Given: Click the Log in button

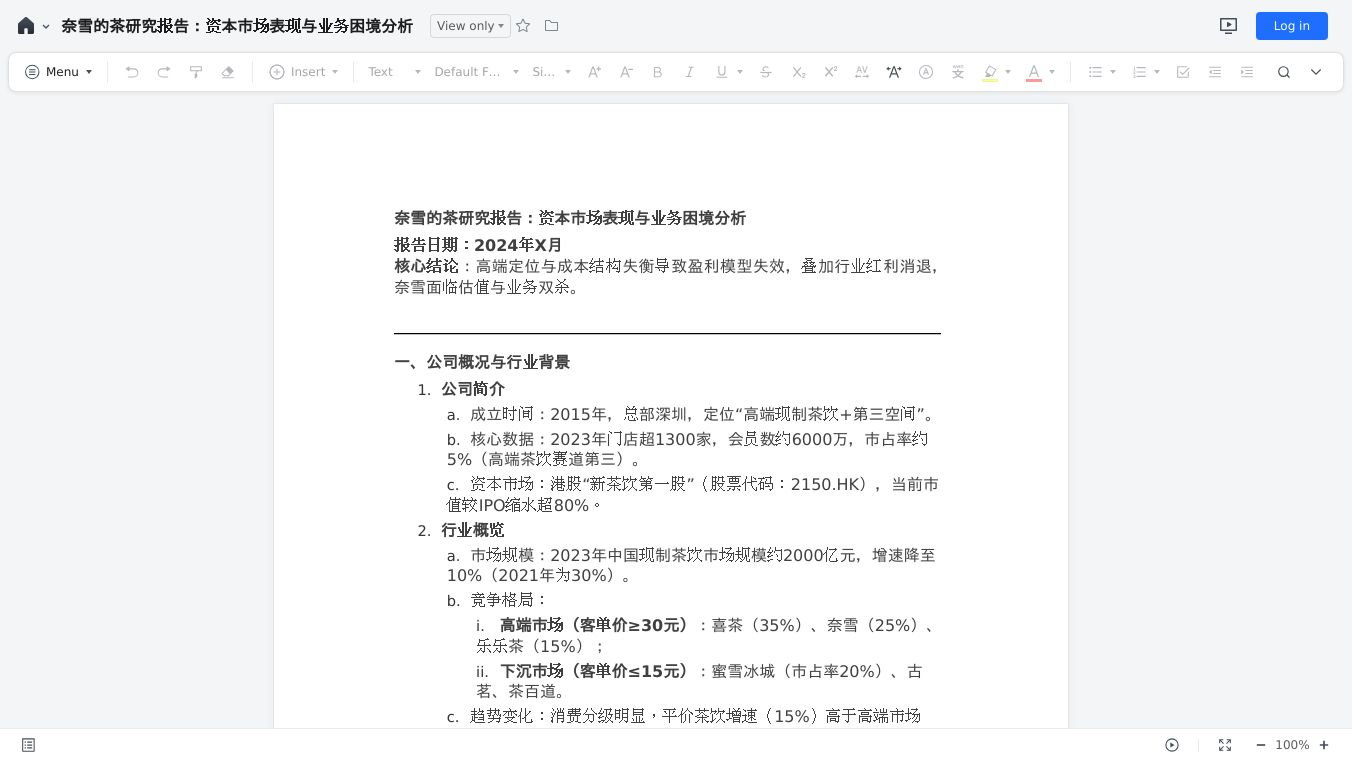Looking at the screenshot, I should point(1291,26).
